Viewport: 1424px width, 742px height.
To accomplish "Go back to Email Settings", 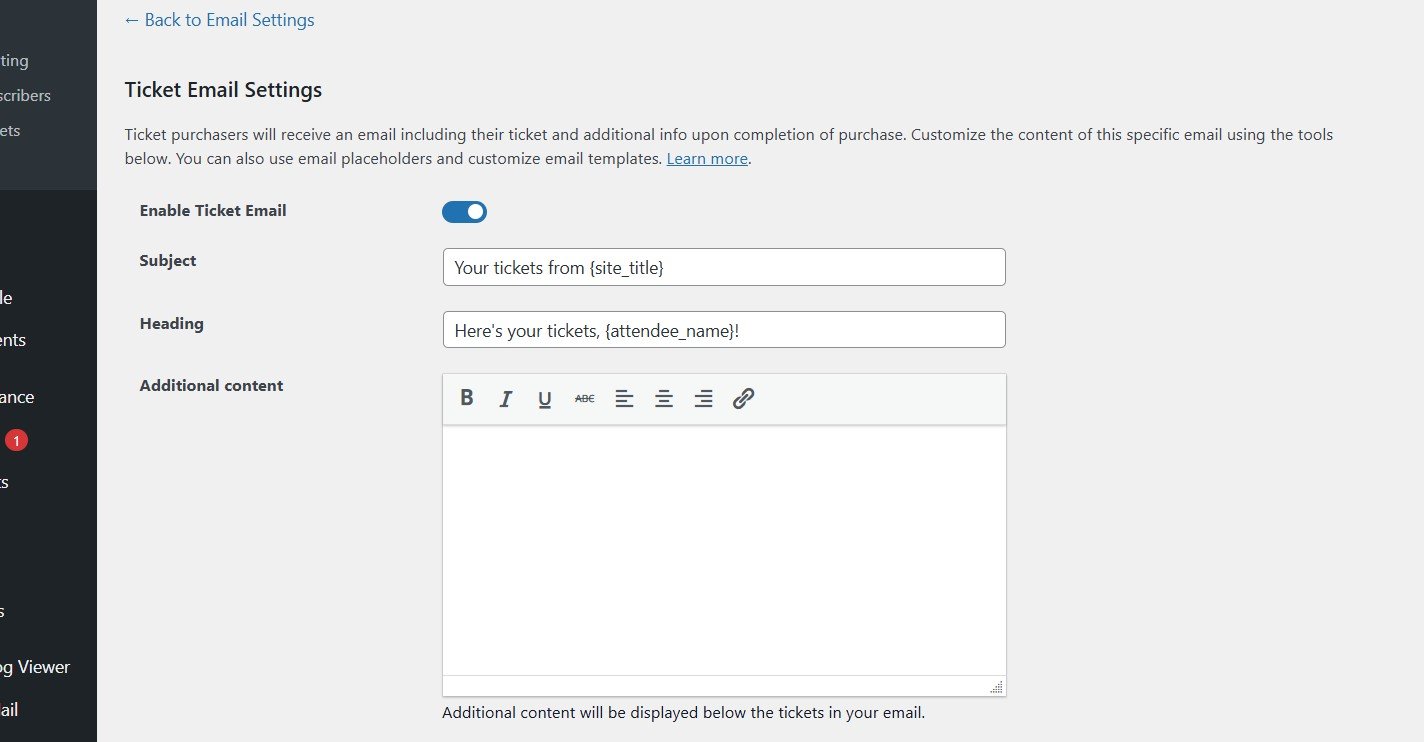I will tap(218, 19).
